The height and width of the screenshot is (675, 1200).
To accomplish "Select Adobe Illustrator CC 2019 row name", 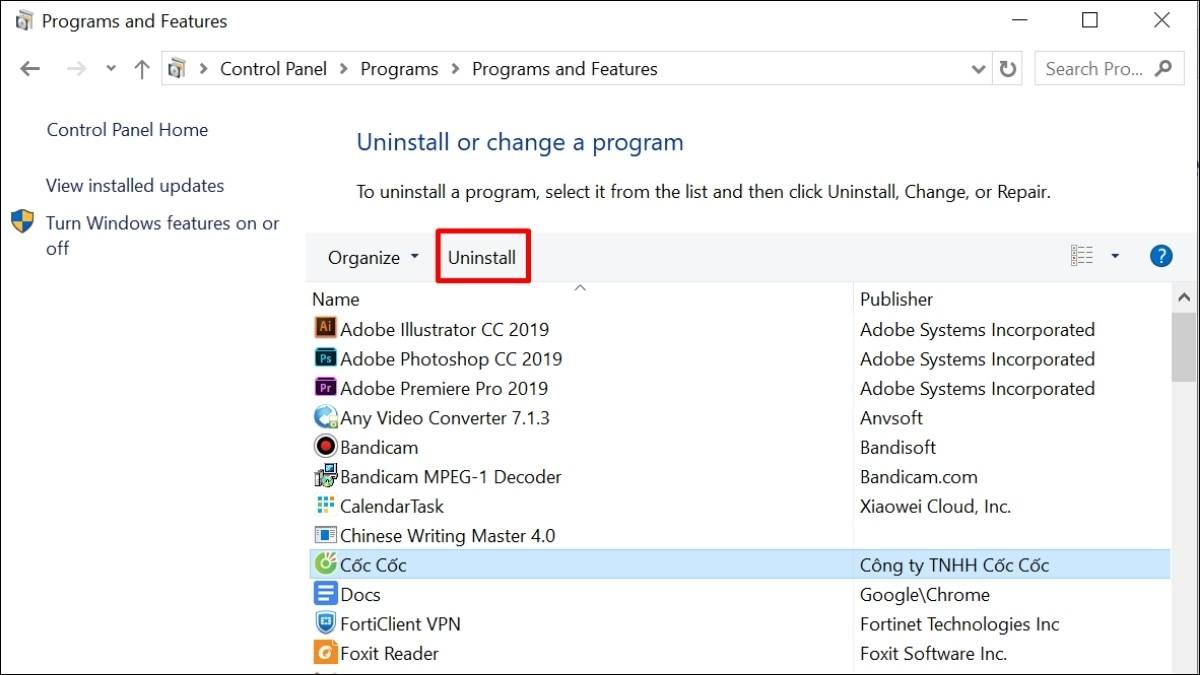I will 444,329.
